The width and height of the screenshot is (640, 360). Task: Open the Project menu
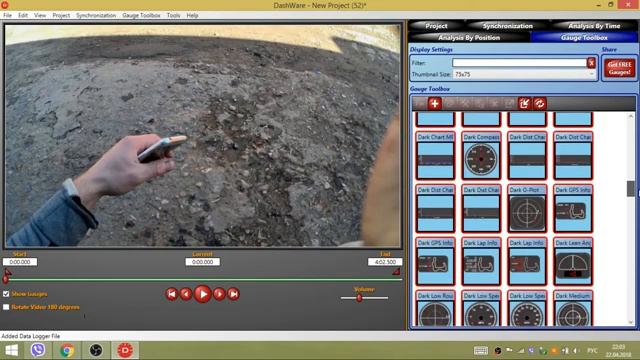point(61,15)
